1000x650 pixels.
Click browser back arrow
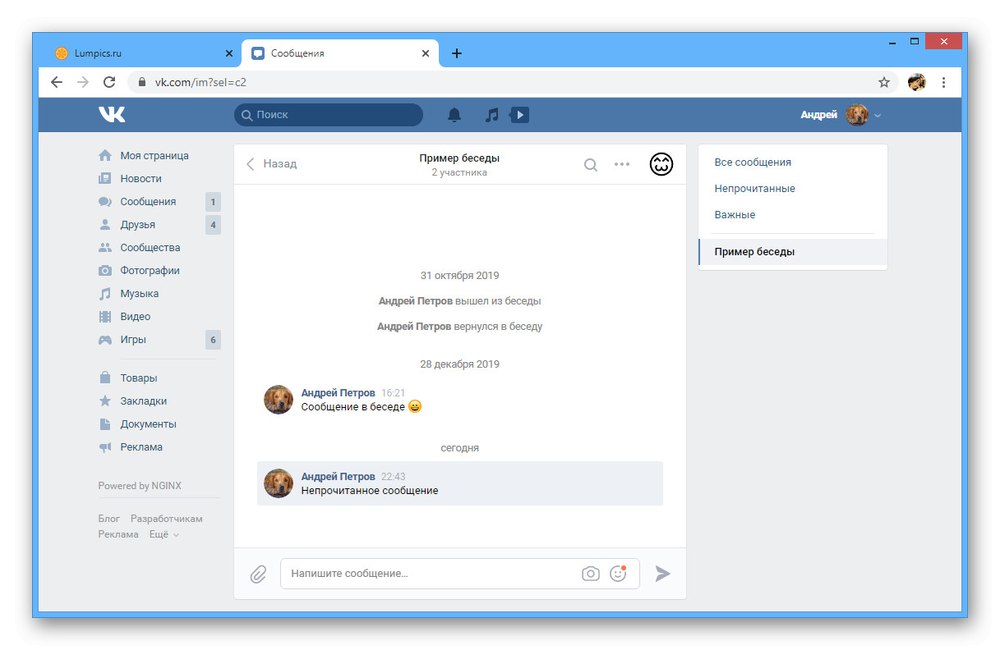tap(57, 82)
